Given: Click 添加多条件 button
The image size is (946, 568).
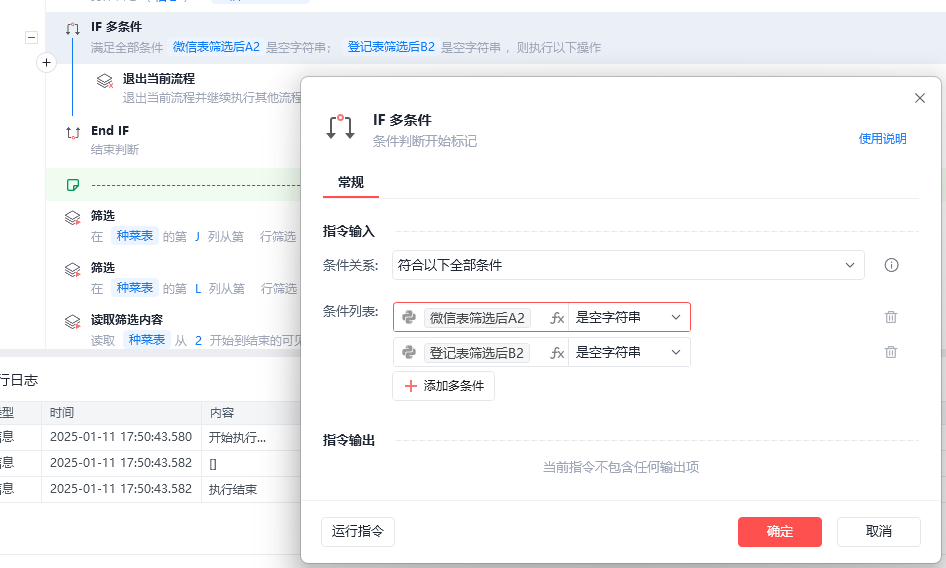Looking at the screenshot, I should [x=444, y=386].
